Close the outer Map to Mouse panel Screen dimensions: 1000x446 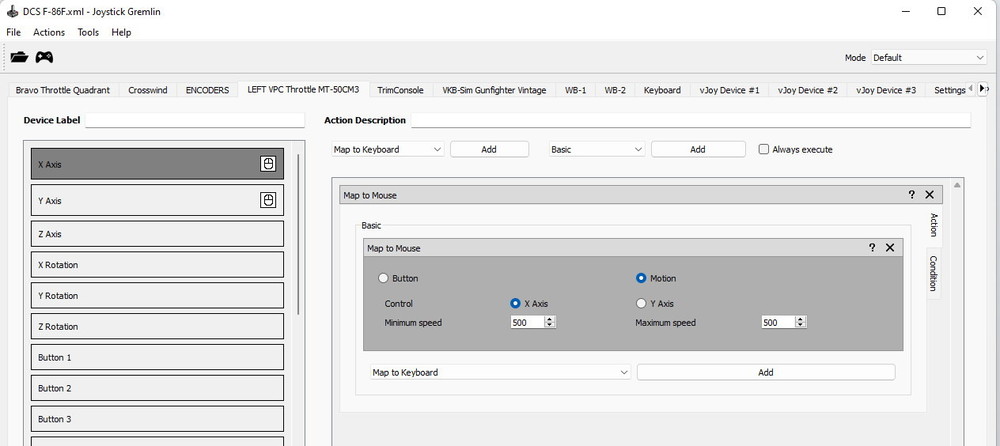coord(929,195)
